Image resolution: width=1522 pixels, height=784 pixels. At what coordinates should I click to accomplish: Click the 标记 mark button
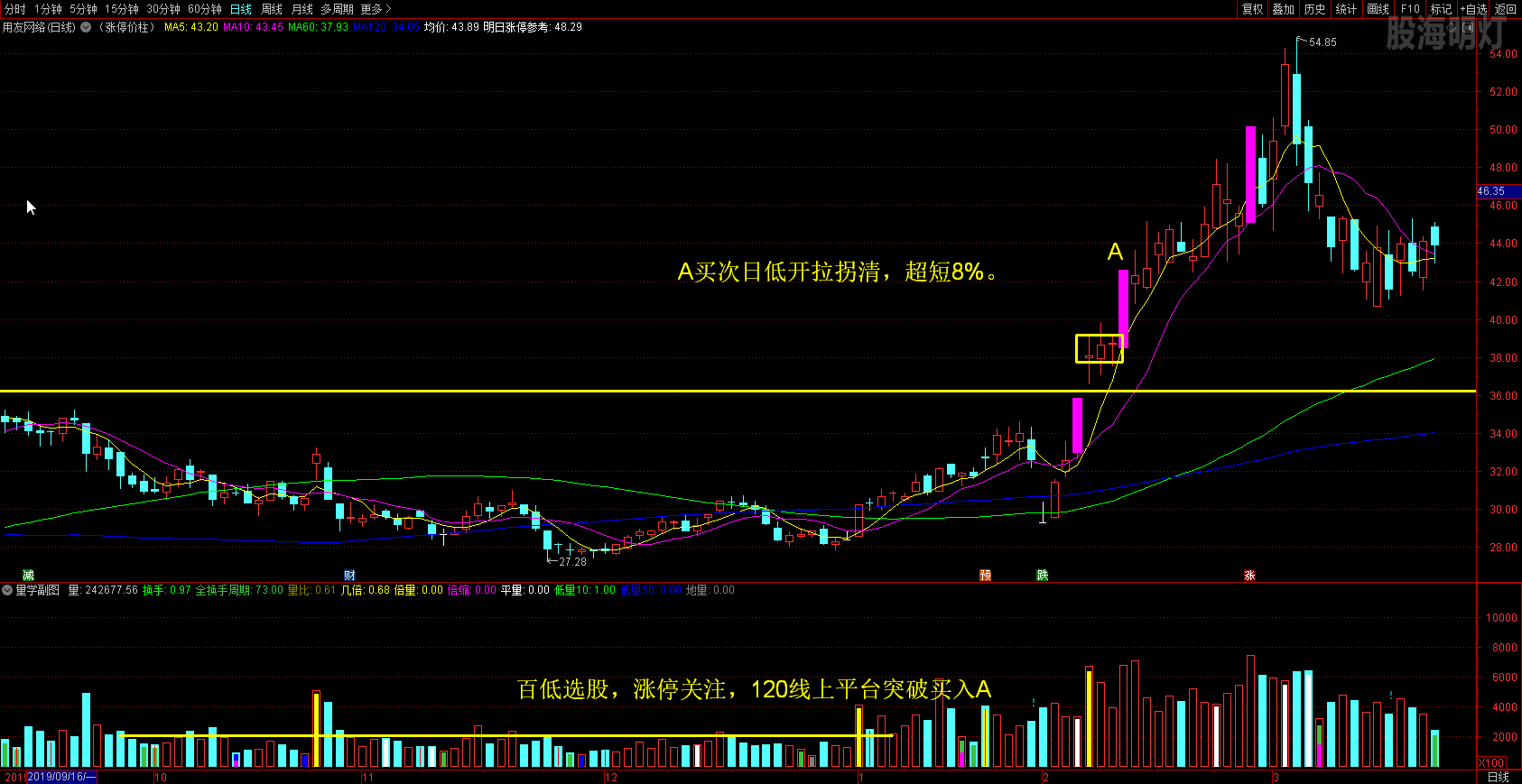1442,9
